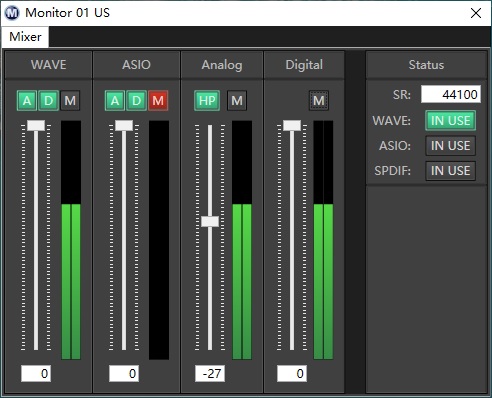
Task: Close the Monitor 01 US window
Action: tap(476, 13)
